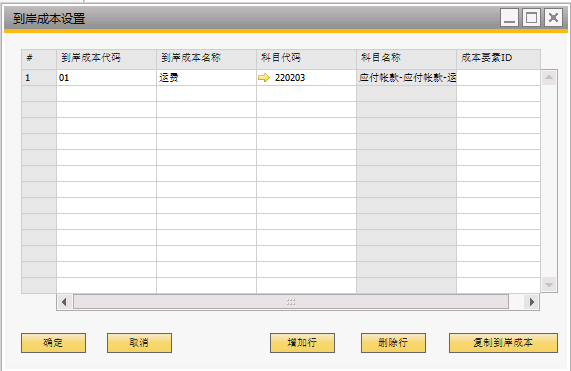This screenshot has width=571, height=371.
Task: Click the vertical scrollbar up arrow
Action: [x=549, y=78]
